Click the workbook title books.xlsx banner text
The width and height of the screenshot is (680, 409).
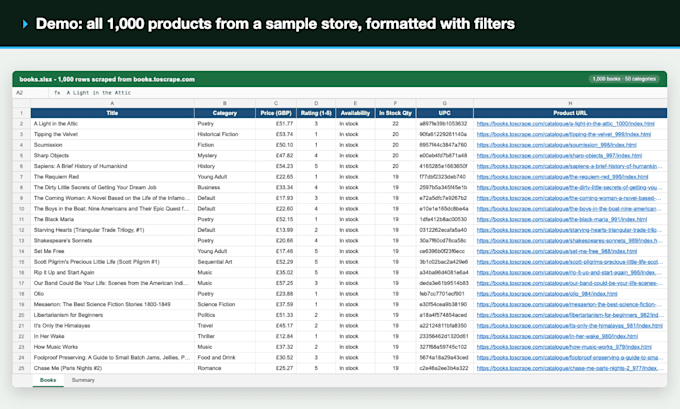point(107,79)
